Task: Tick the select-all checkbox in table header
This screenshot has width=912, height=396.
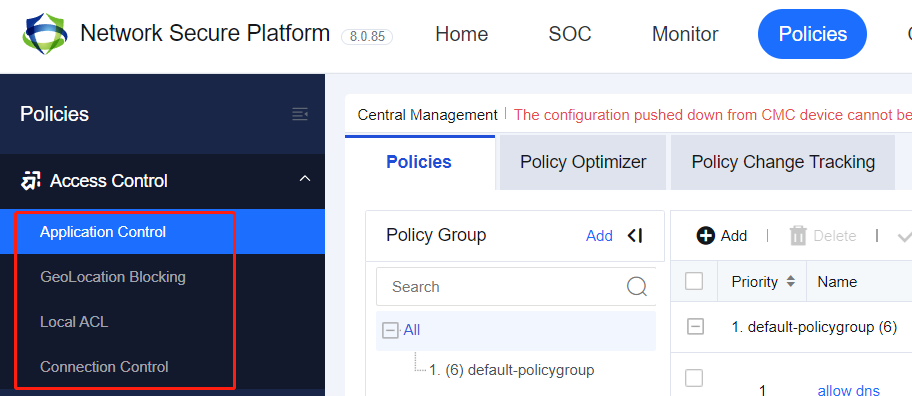Action: 694,281
